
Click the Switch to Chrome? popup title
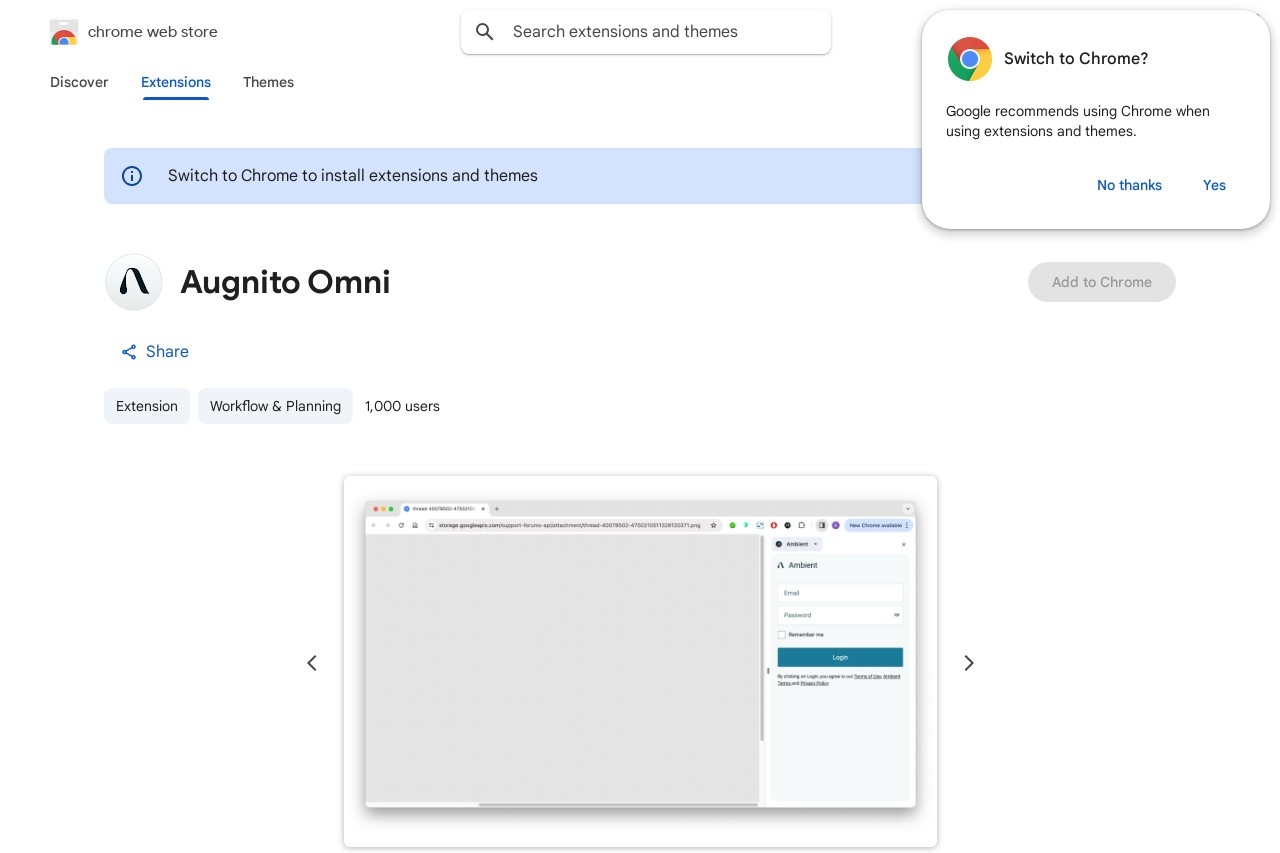1076,59
